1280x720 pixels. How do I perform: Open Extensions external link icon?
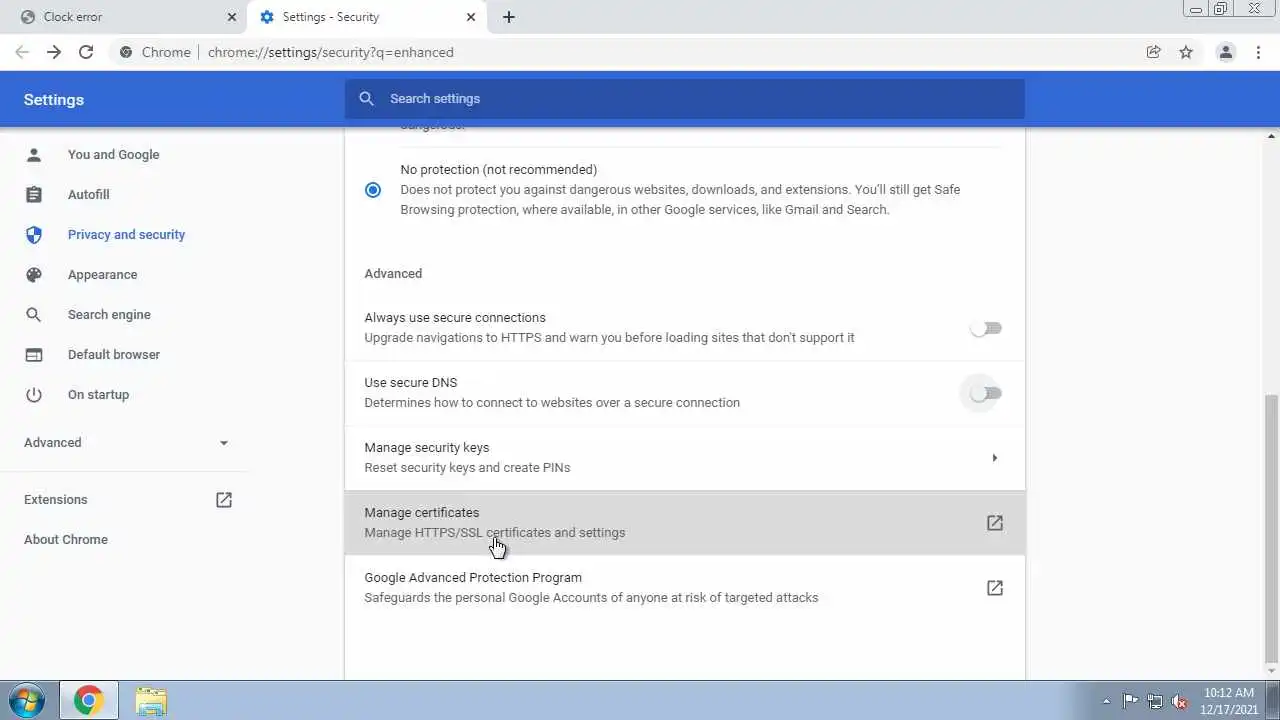point(224,499)
